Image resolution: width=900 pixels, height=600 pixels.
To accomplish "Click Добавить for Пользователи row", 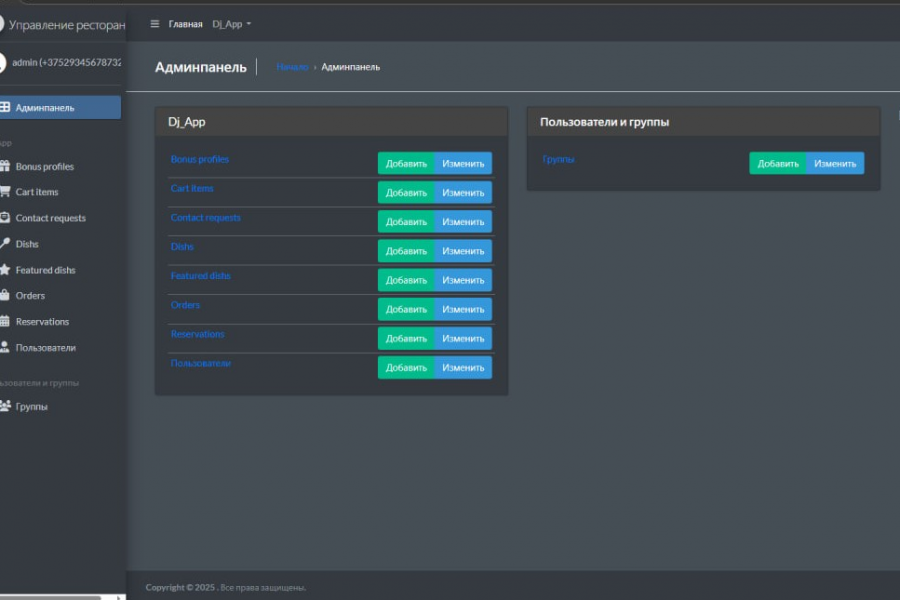I will coord(406,367).
